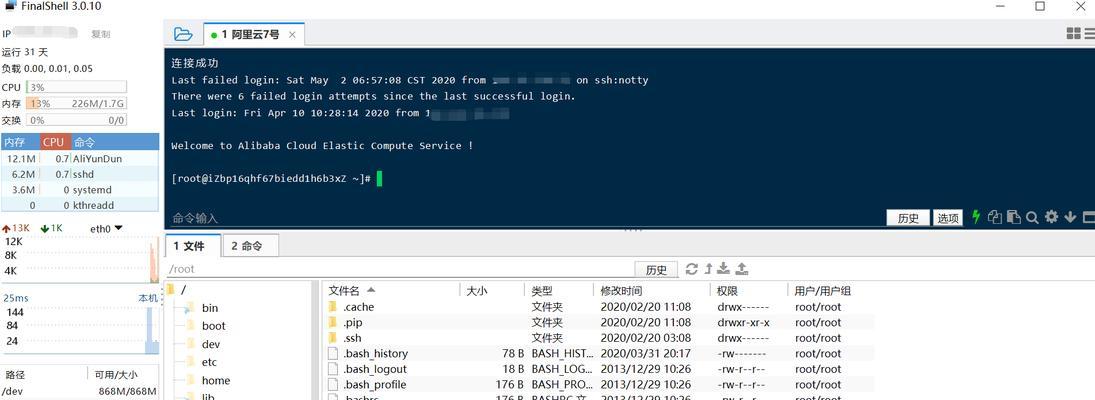Click the down-arrow icon in terminal toolbar
1095x400 pixels.
(x=1070, y=217)
